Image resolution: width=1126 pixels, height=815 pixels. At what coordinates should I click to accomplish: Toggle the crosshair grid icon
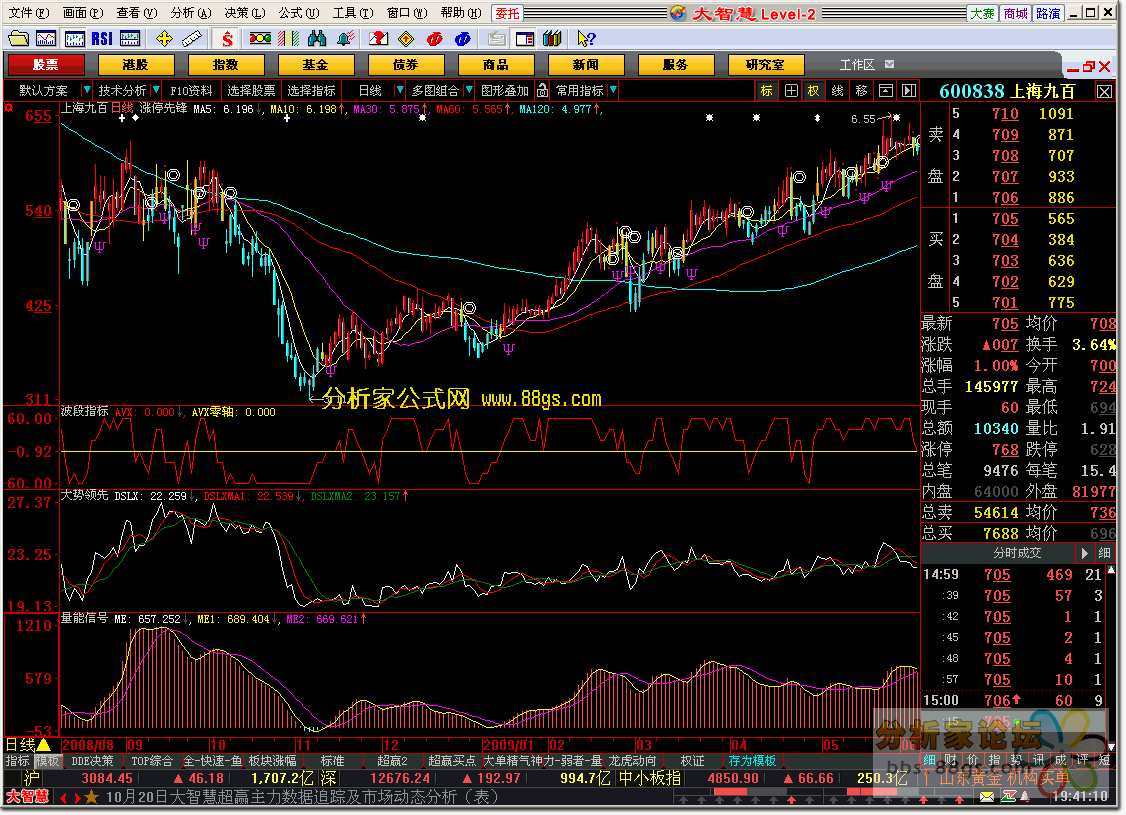click(x=791, y=90)
